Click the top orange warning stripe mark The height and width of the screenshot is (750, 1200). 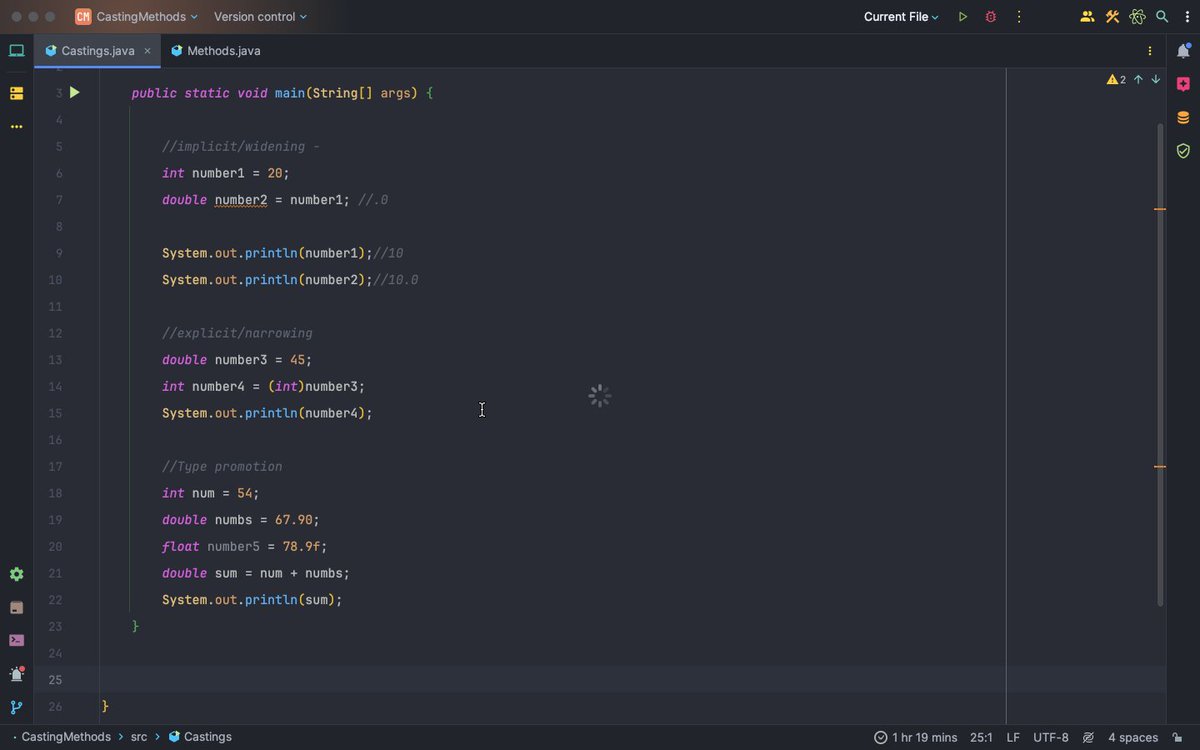click(x=1160, y=209)
